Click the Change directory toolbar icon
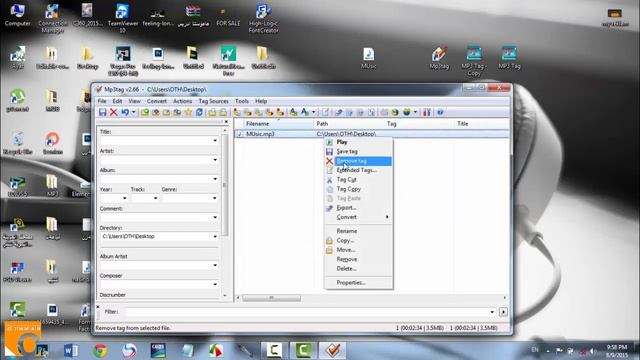 [x=145, y=112]
